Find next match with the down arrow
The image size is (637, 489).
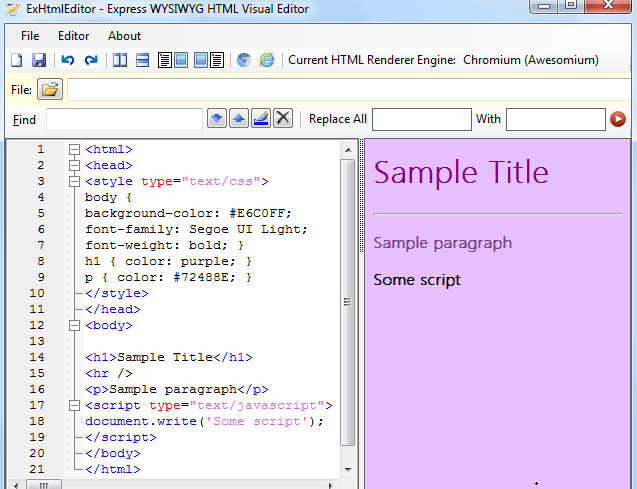217,119
